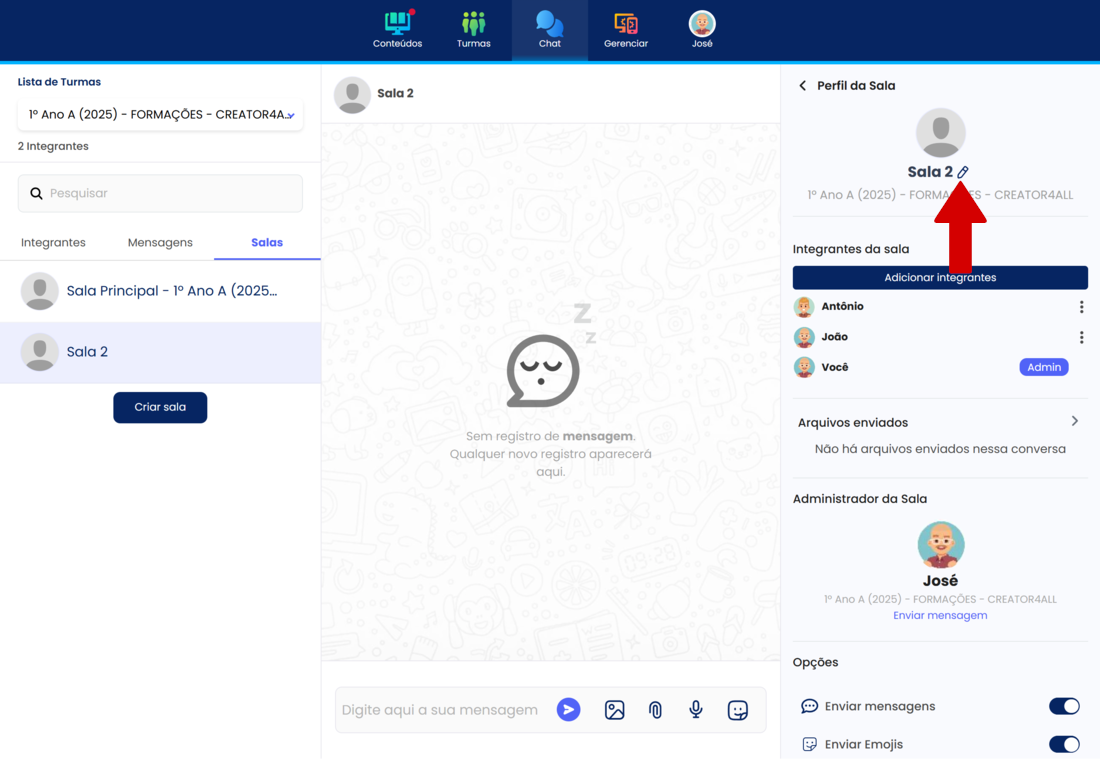Screen dimensions: 1100x762
Task: Click the Enviar mensagem link
Action: pos(939,616)
